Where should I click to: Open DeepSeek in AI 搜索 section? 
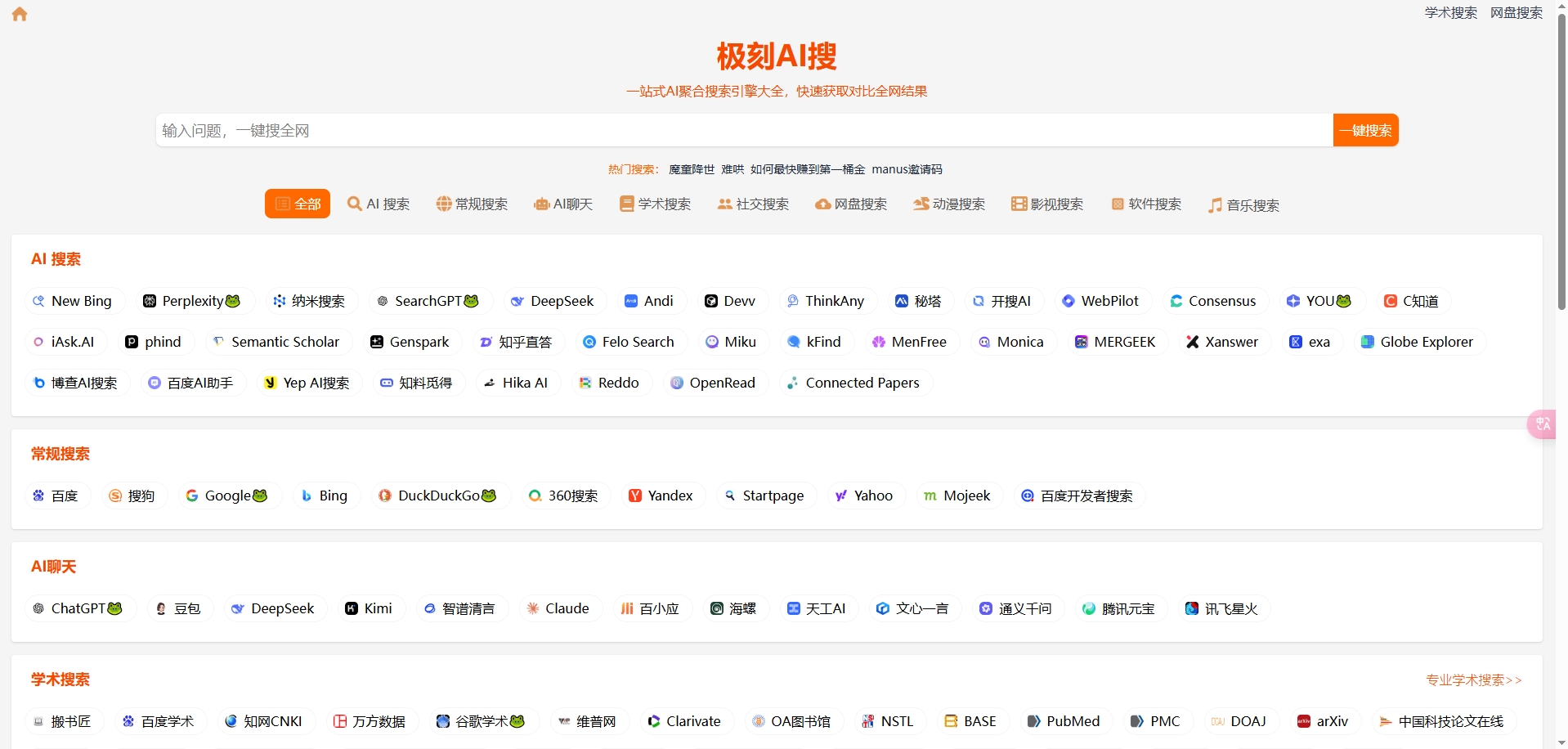pos(553,301)
